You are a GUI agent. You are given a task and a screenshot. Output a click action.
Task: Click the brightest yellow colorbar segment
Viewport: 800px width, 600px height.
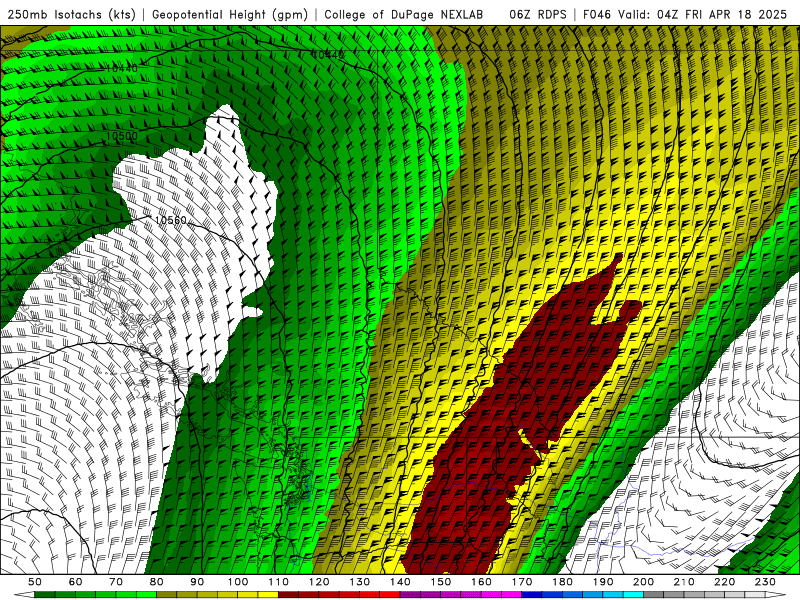268,595
